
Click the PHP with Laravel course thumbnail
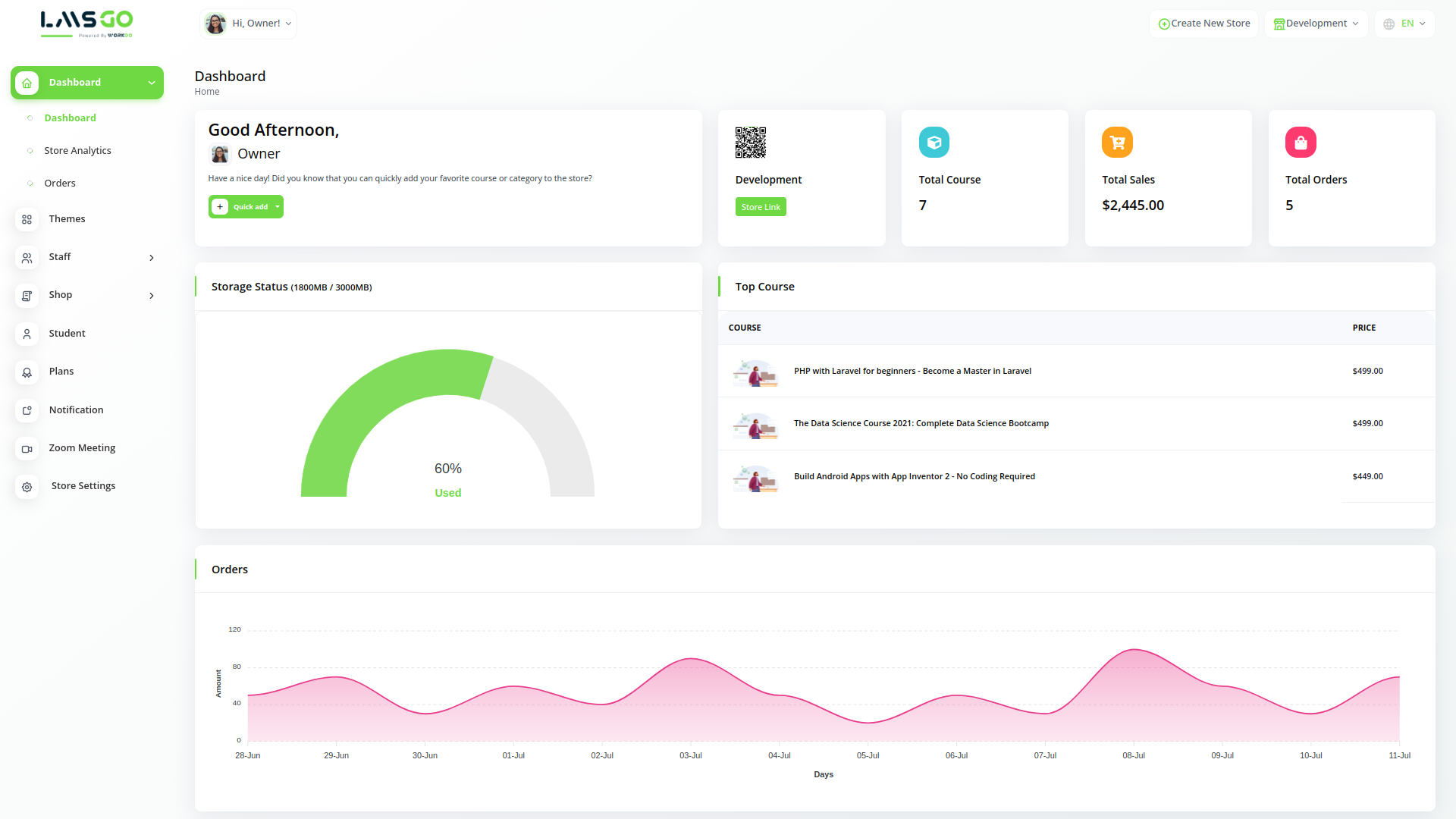coord(755,372)
